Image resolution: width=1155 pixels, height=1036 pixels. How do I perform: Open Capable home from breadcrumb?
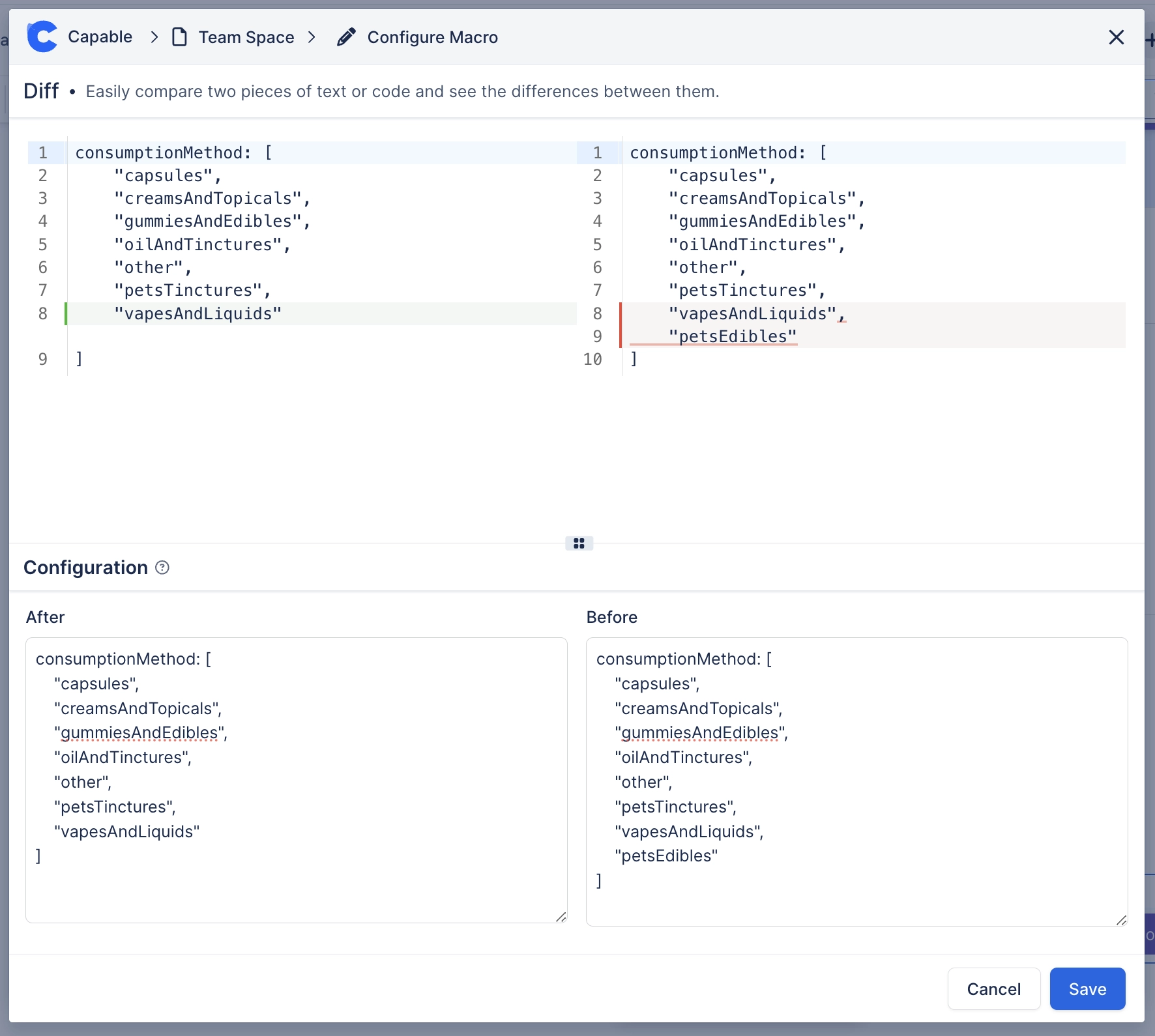click(100, 36)
